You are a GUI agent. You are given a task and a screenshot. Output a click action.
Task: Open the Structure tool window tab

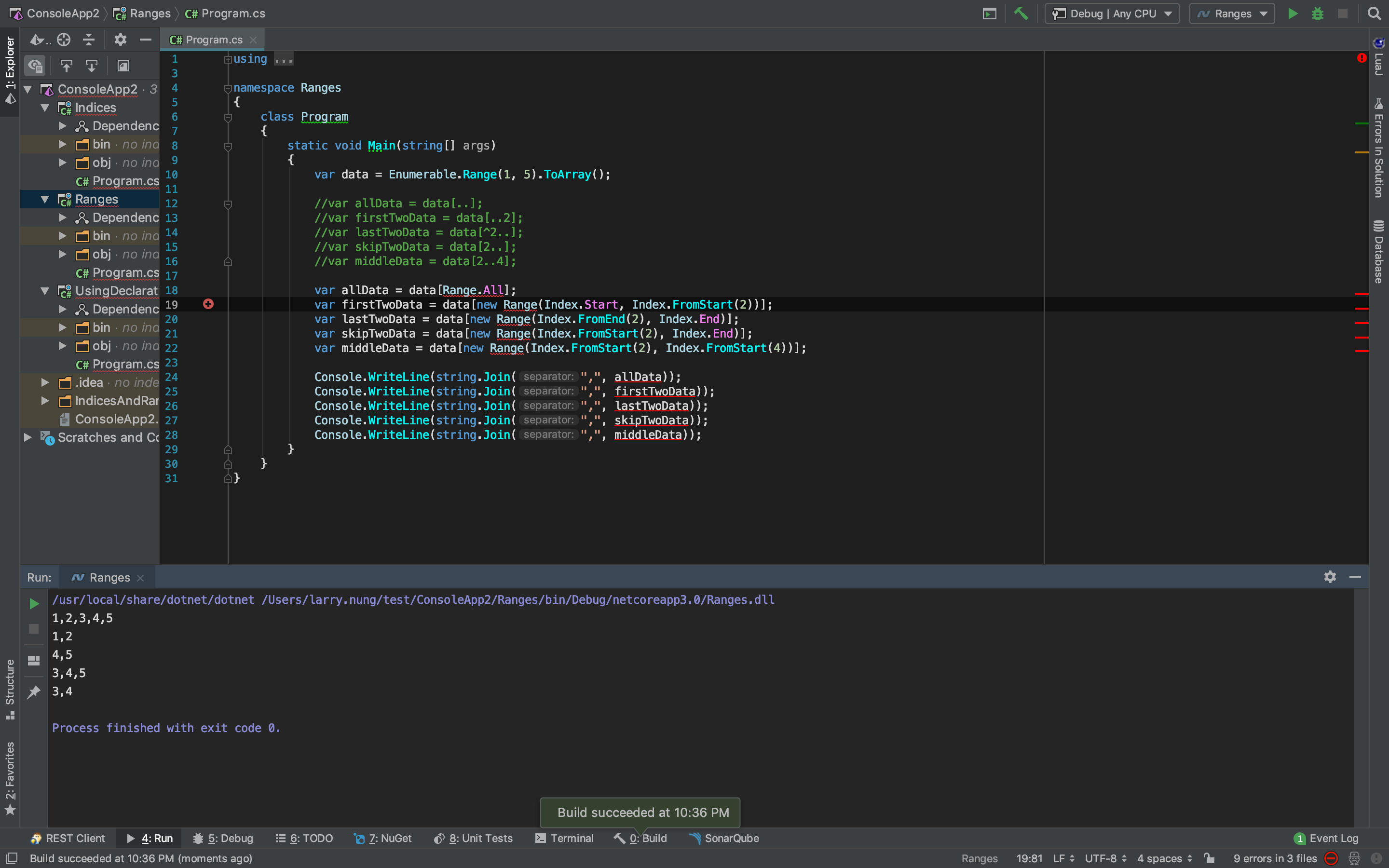click(10, 689)
